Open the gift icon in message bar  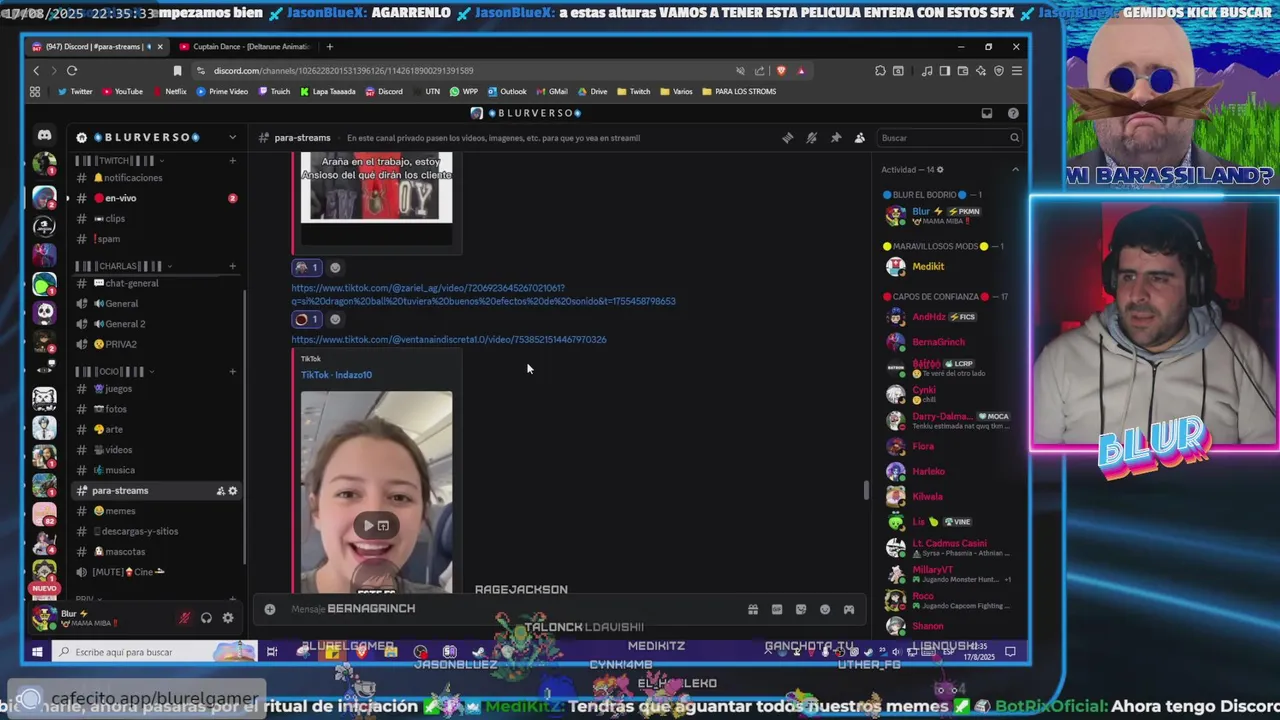(753, 609)
